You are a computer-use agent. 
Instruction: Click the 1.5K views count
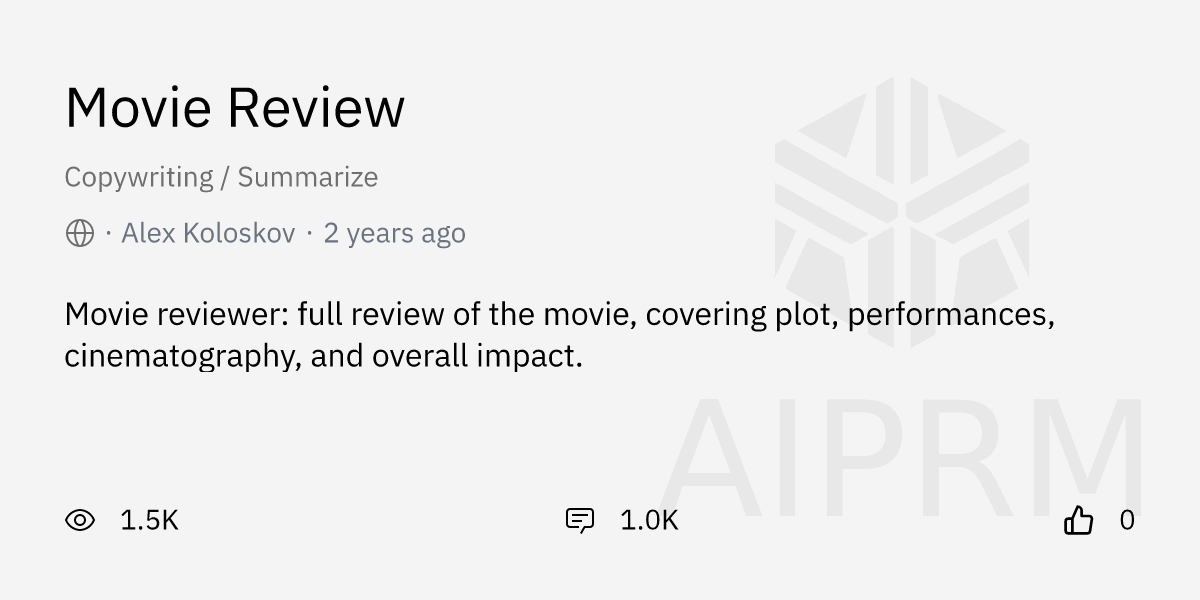[149, 520]
